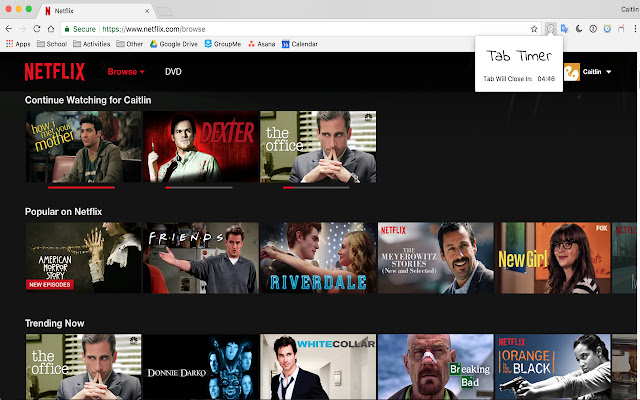The width and height of the screenshot is (640, 400).
Task: Open Friends in Popular on Netflix
Action: (201, 258)
